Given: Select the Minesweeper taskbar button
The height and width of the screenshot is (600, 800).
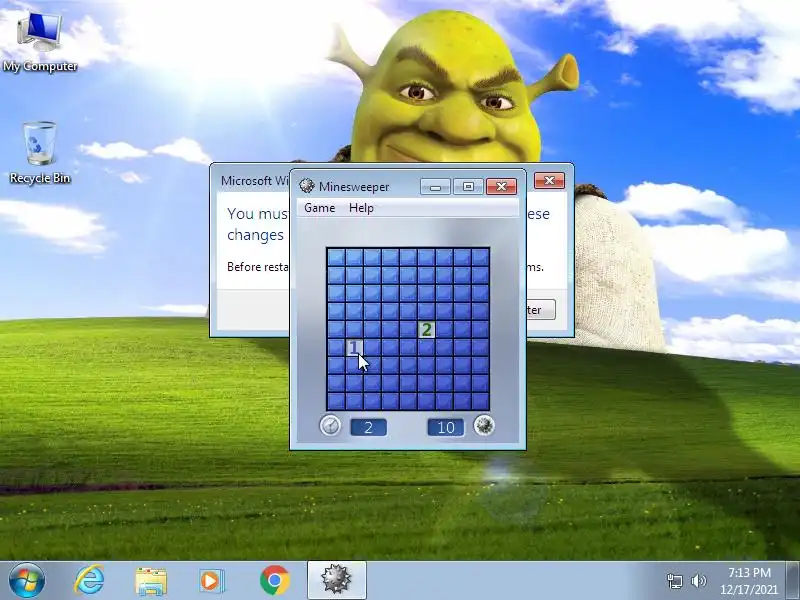Looking at the screenshot, I should 337,580.
